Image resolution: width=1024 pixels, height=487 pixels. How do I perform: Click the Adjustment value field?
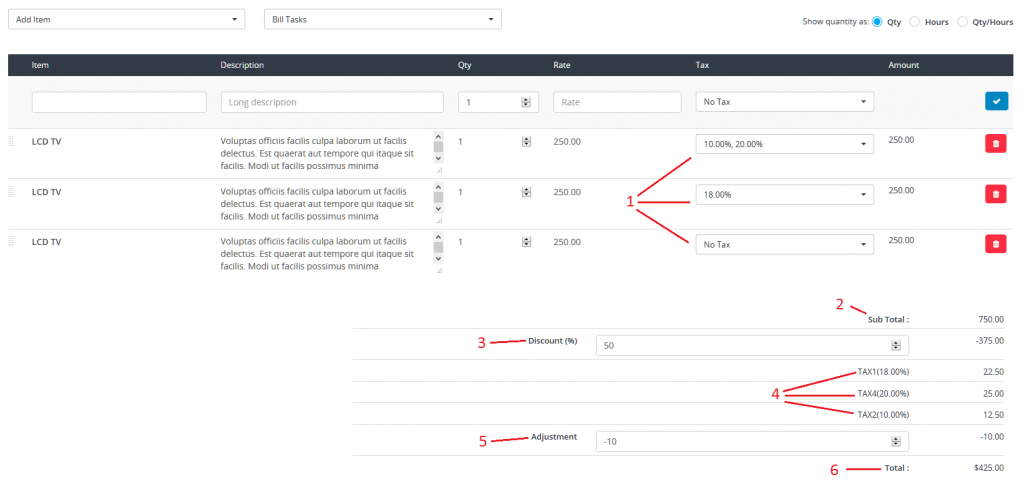pos(744,441)
